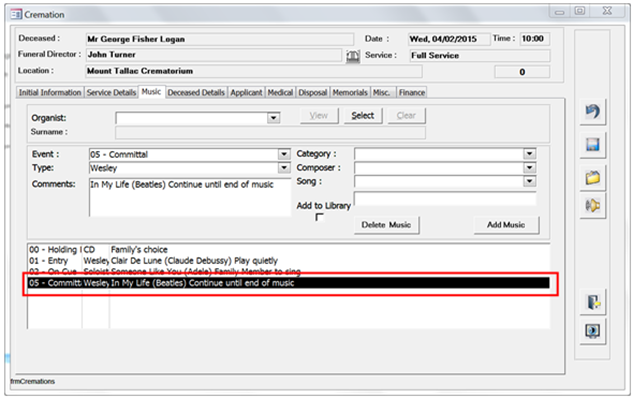Click the save floppy disk icon

coord(593,145)
